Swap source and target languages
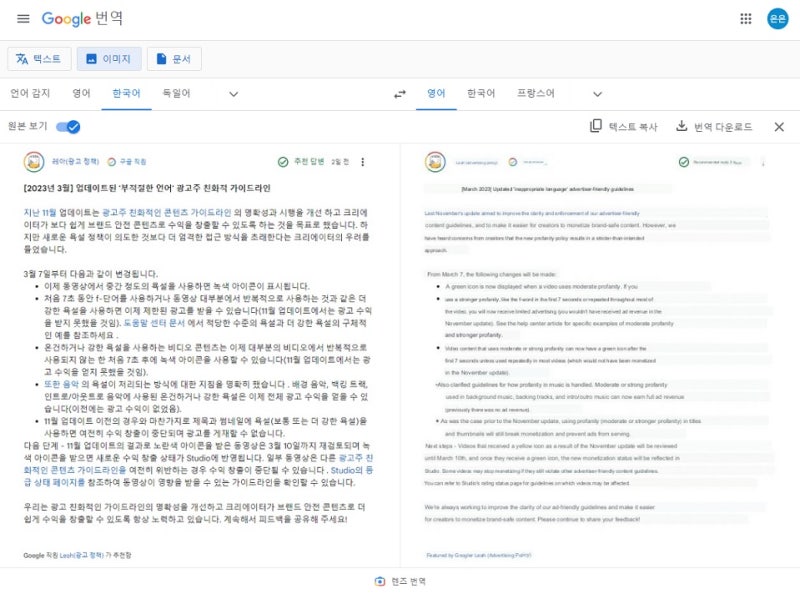Screen dimensions: 800x594 [400, 94]
